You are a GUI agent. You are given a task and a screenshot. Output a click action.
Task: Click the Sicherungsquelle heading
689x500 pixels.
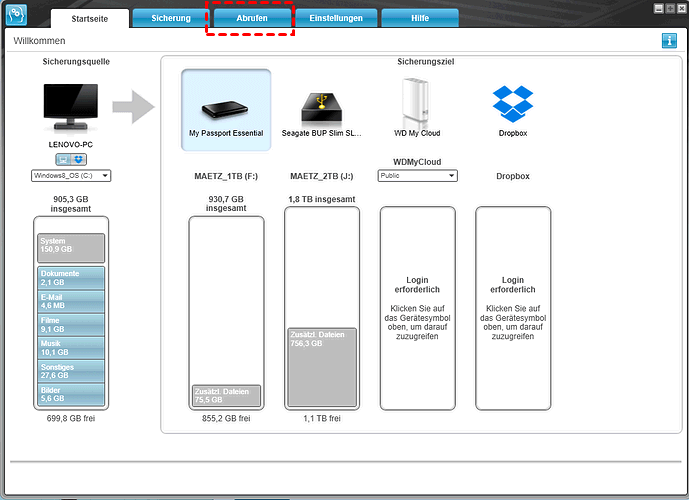click(76, 62)
